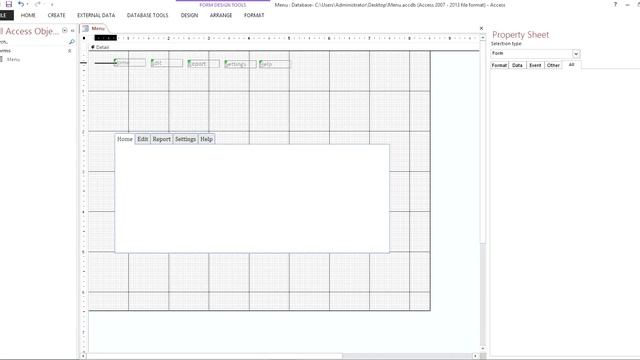Switch to the Property Sheet Other tab
Image resolution: width=640 pixels, height=360 pixels.
[x=553, y=65]
